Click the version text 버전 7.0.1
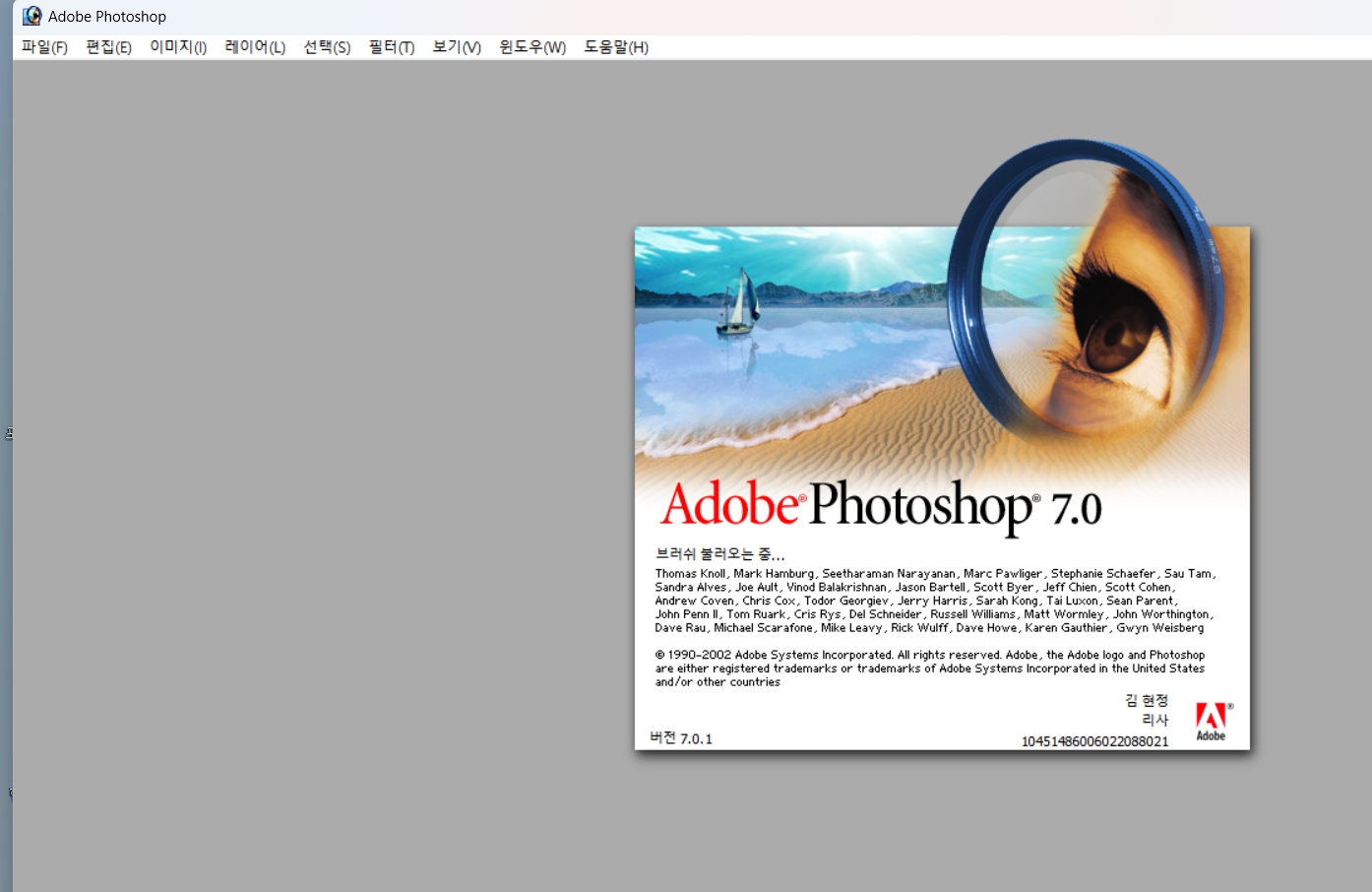 point(681,738)
